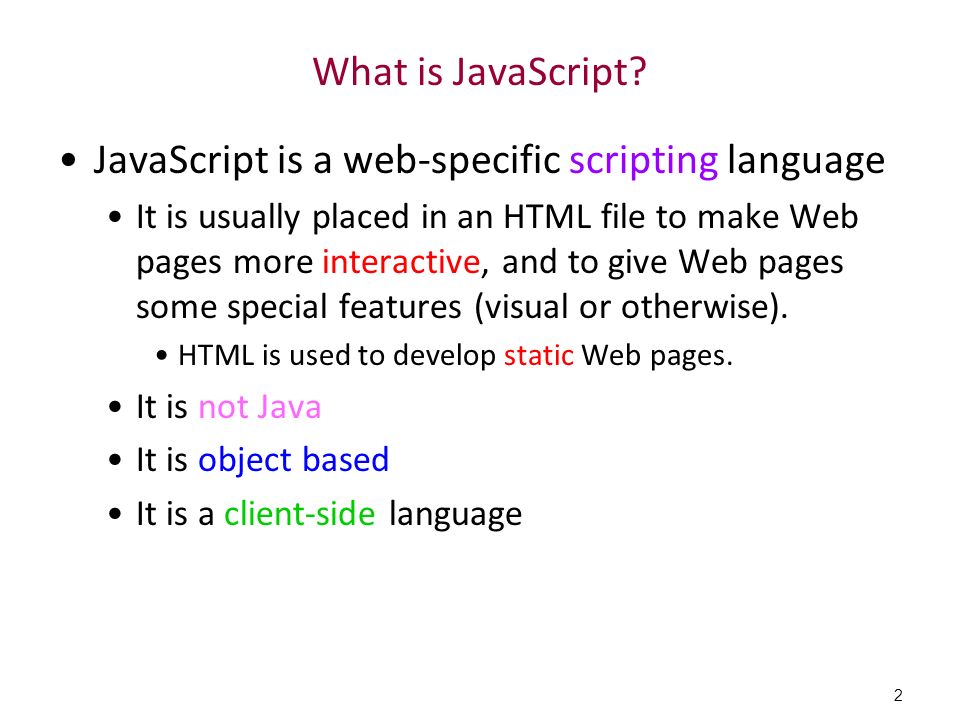Click the green text 'client-side'

point(299,513)
